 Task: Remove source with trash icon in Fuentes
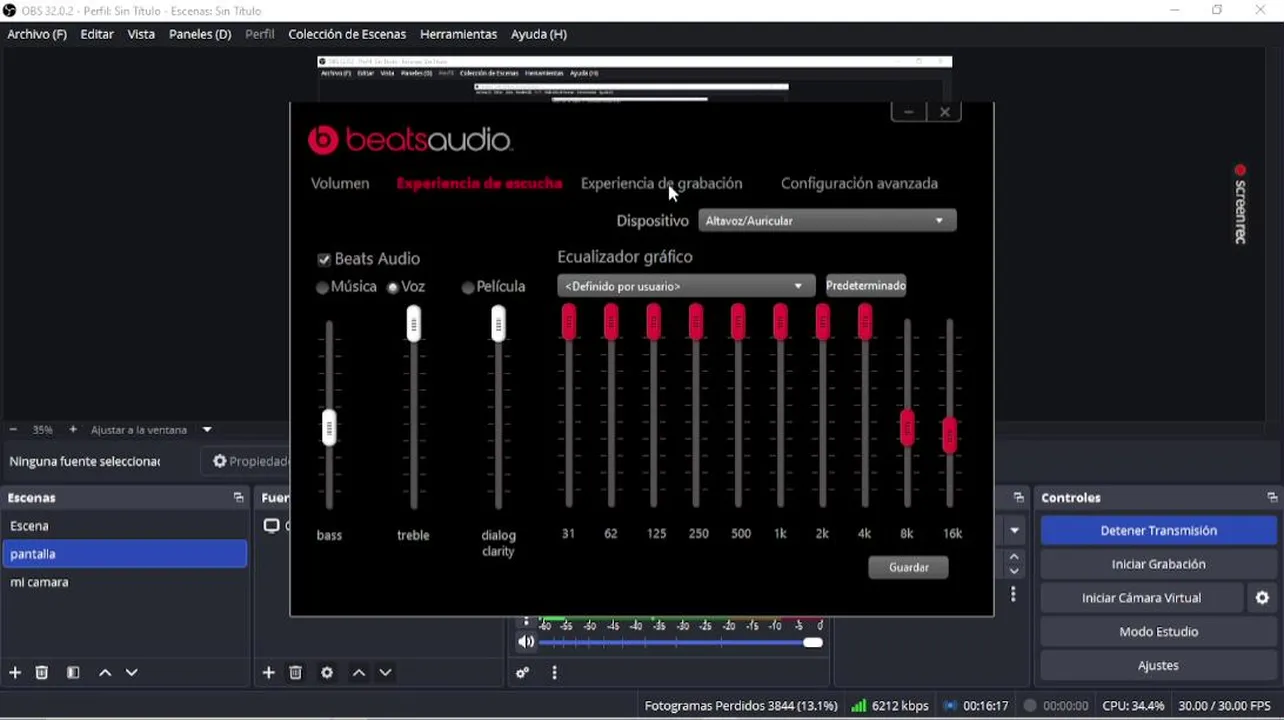295,673
